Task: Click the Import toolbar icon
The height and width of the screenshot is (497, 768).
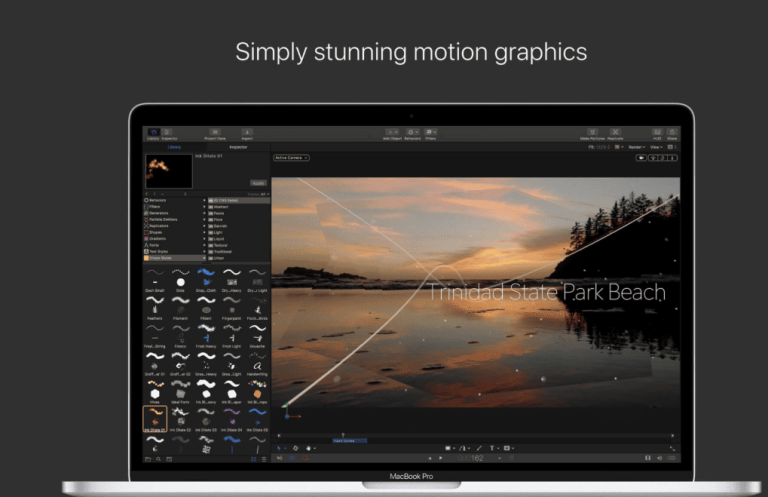Action: (x=247, y=132)
